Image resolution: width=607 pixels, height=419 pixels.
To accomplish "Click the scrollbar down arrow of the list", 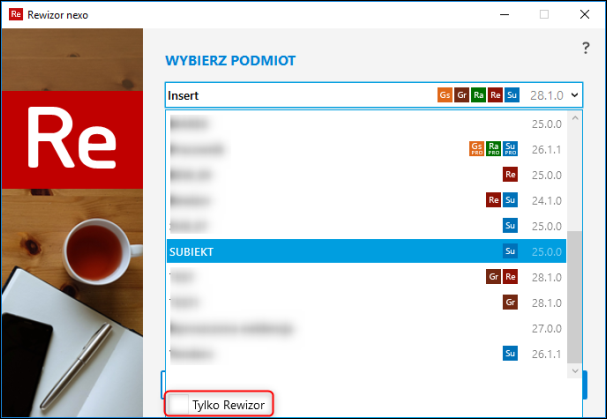I will coord(575,371).
